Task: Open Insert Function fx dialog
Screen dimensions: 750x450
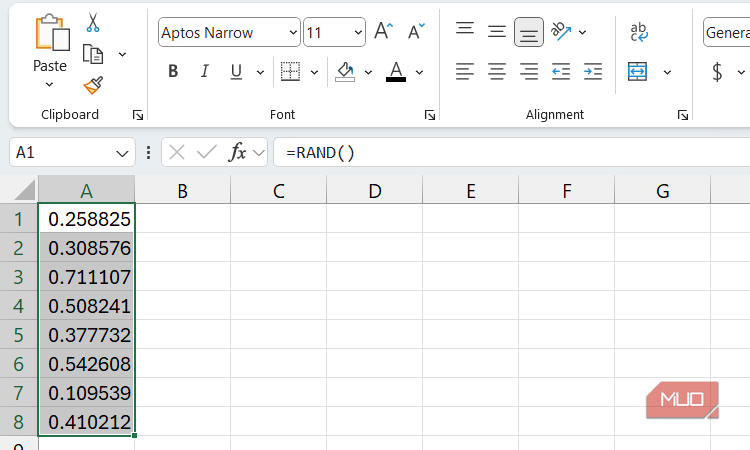Action: pos(238,153)
